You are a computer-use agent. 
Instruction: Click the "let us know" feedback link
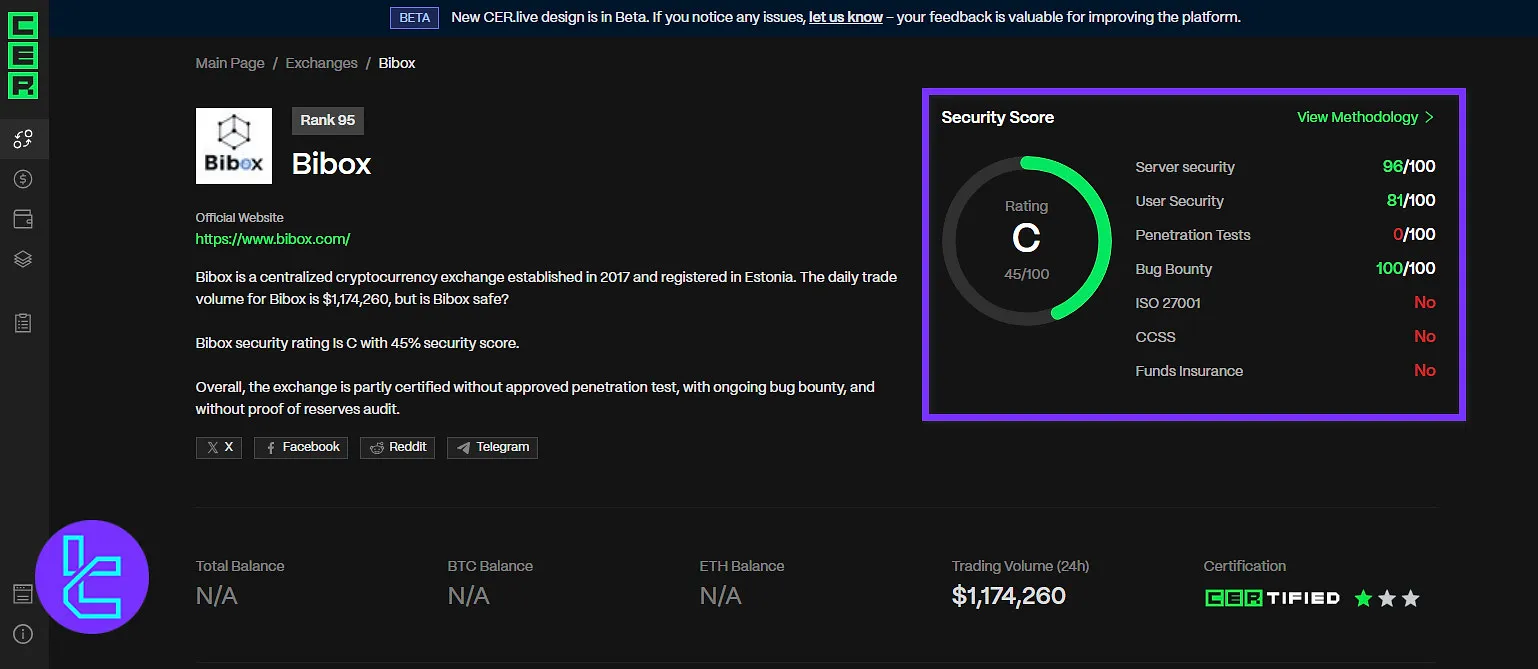[846, 17]
